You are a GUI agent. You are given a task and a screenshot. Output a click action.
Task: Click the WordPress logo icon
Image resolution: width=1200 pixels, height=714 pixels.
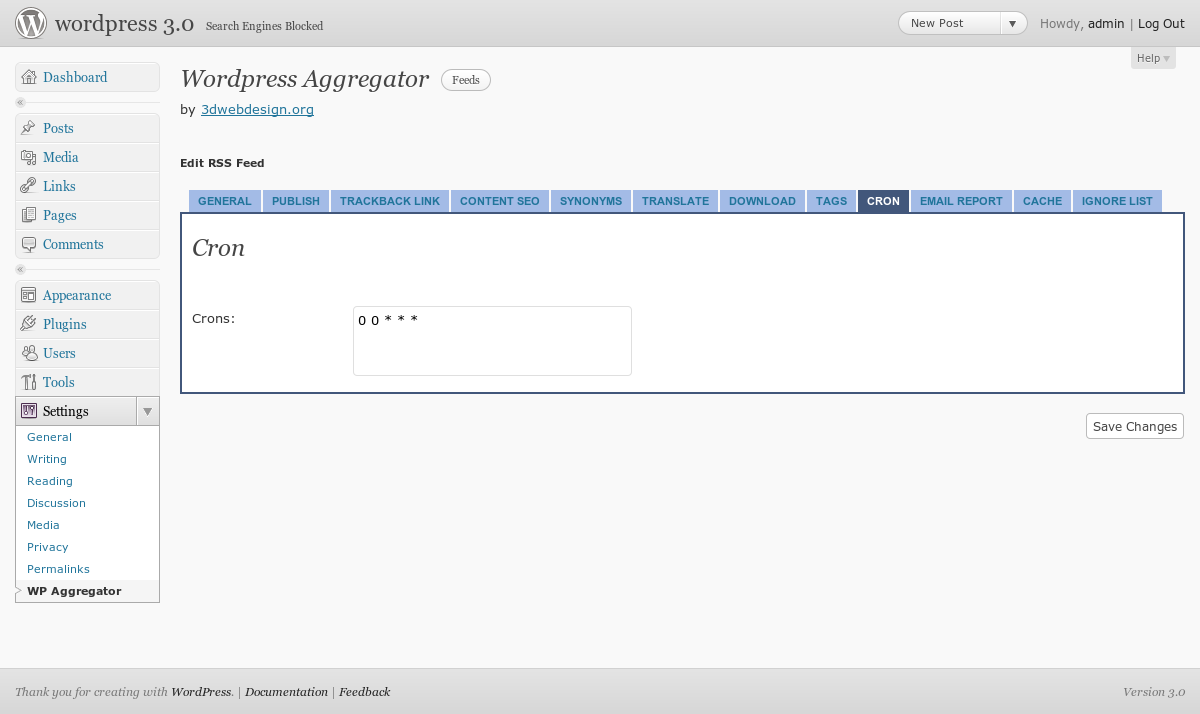tap(30, 23)
